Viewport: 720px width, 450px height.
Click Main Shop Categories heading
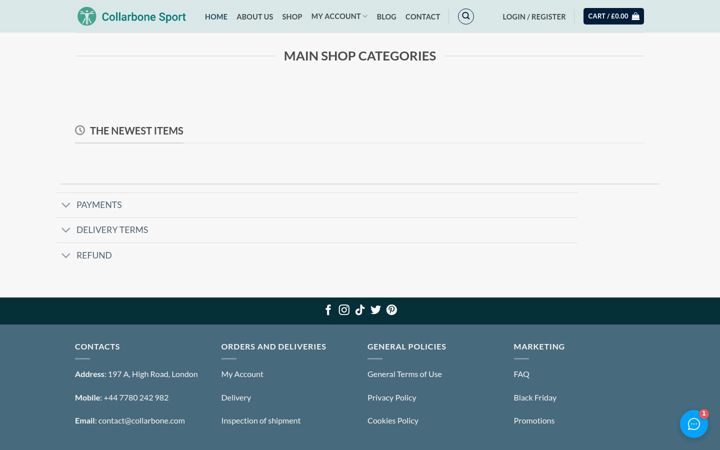[x=360, y=56]
